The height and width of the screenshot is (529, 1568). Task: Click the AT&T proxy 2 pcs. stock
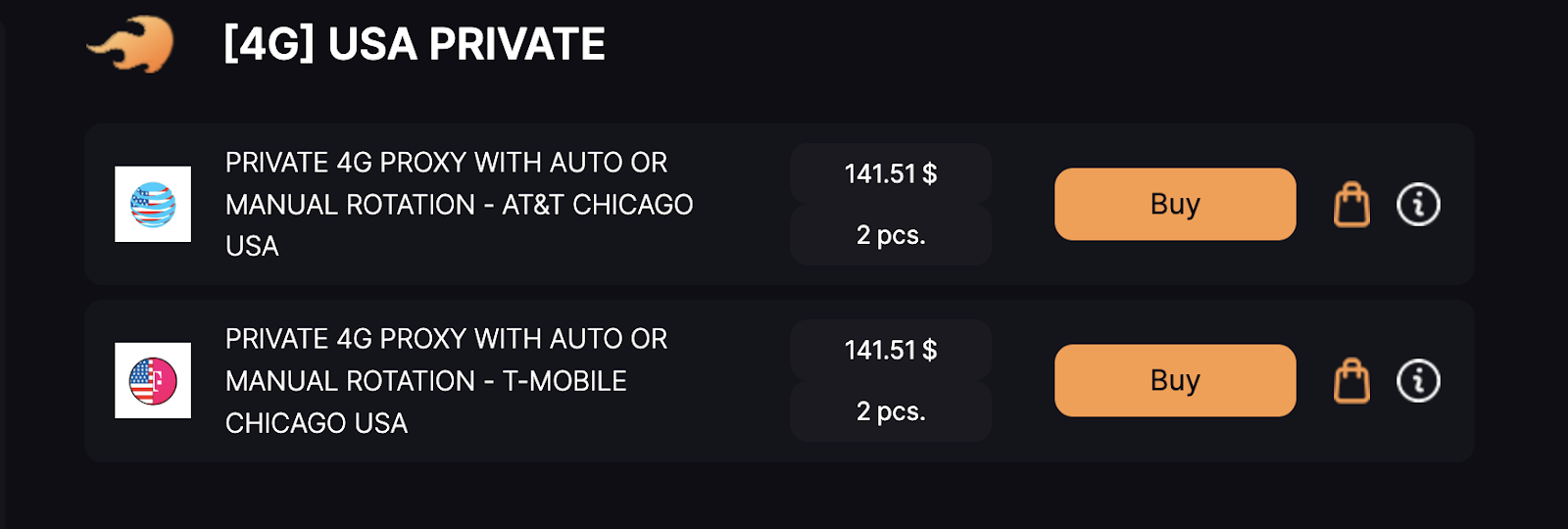(x=891, y=235)
